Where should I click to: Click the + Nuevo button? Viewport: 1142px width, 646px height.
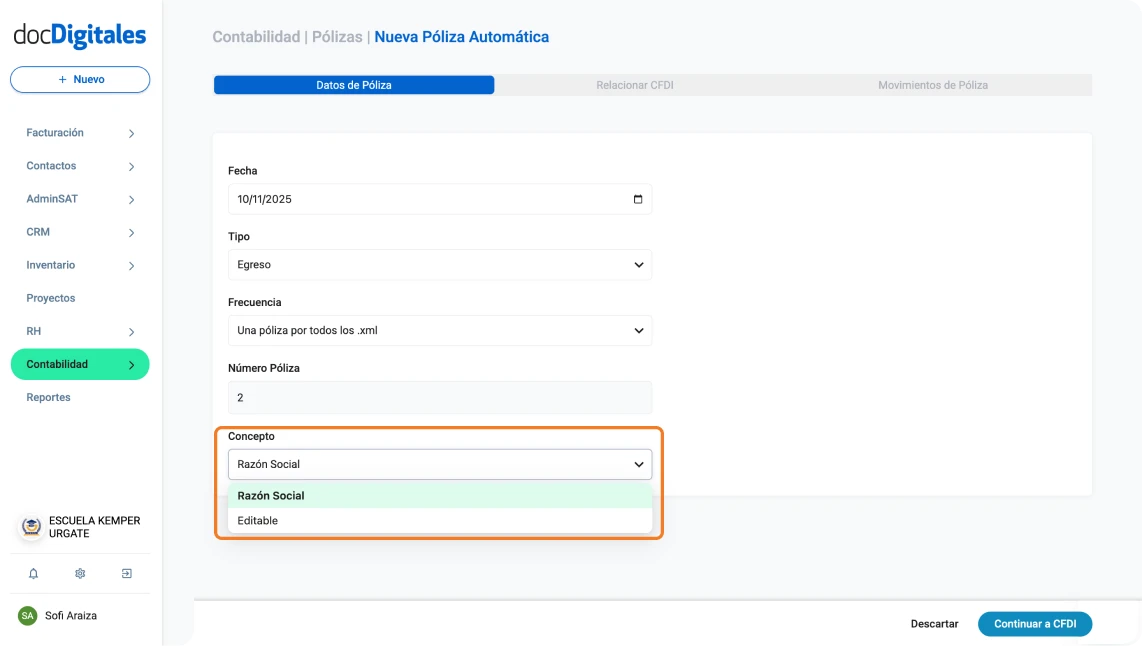[79, 79]
